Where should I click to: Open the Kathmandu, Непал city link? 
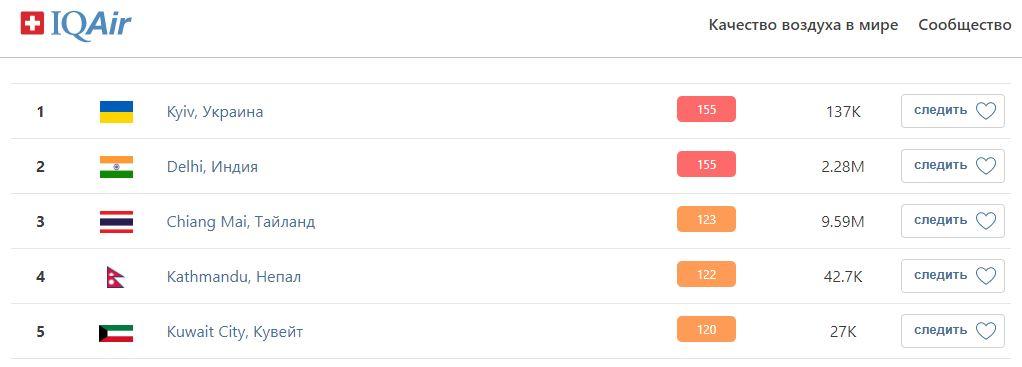(234, 277)
